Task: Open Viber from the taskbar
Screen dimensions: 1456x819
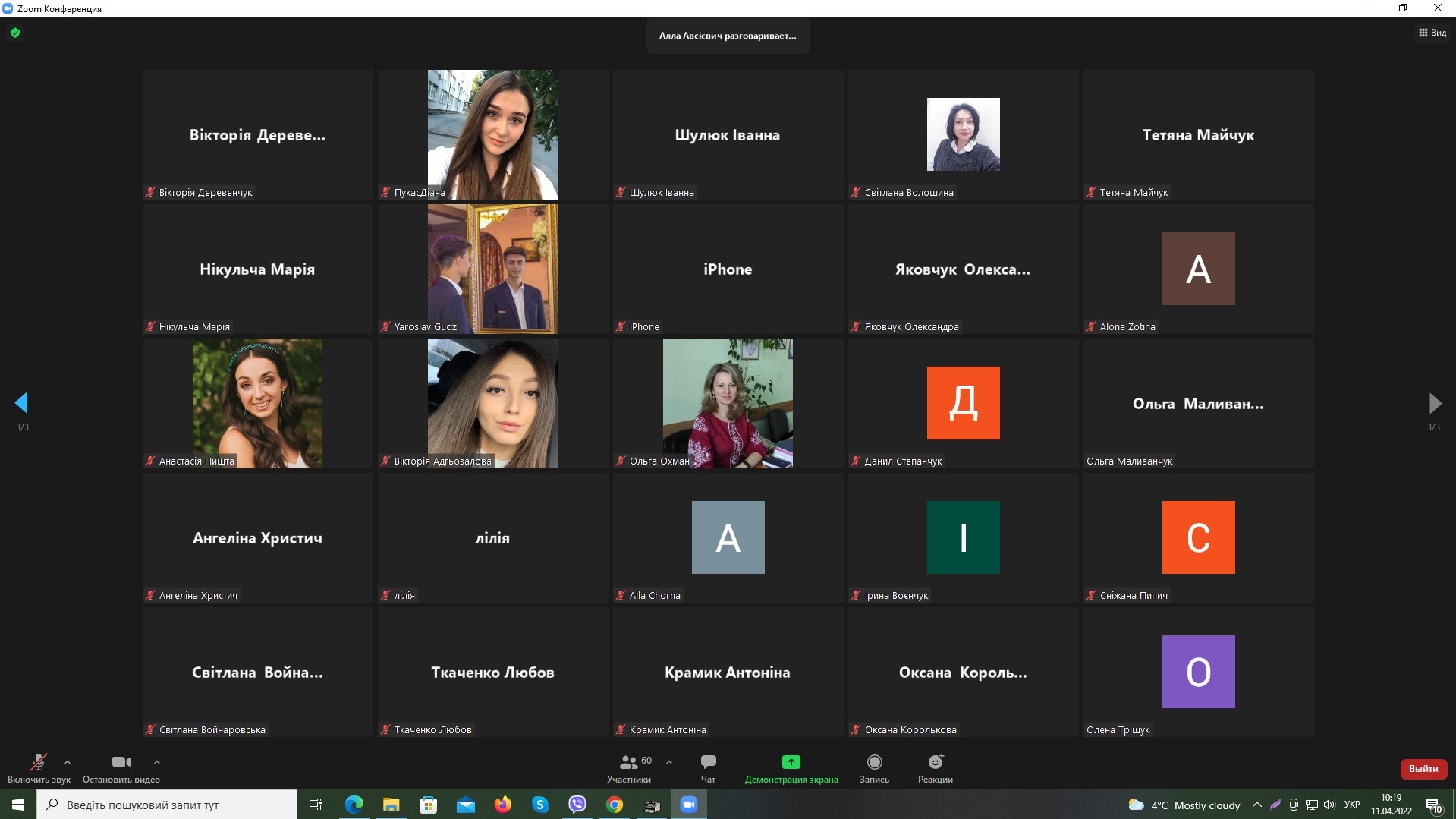Action: (x=577, y=805)
